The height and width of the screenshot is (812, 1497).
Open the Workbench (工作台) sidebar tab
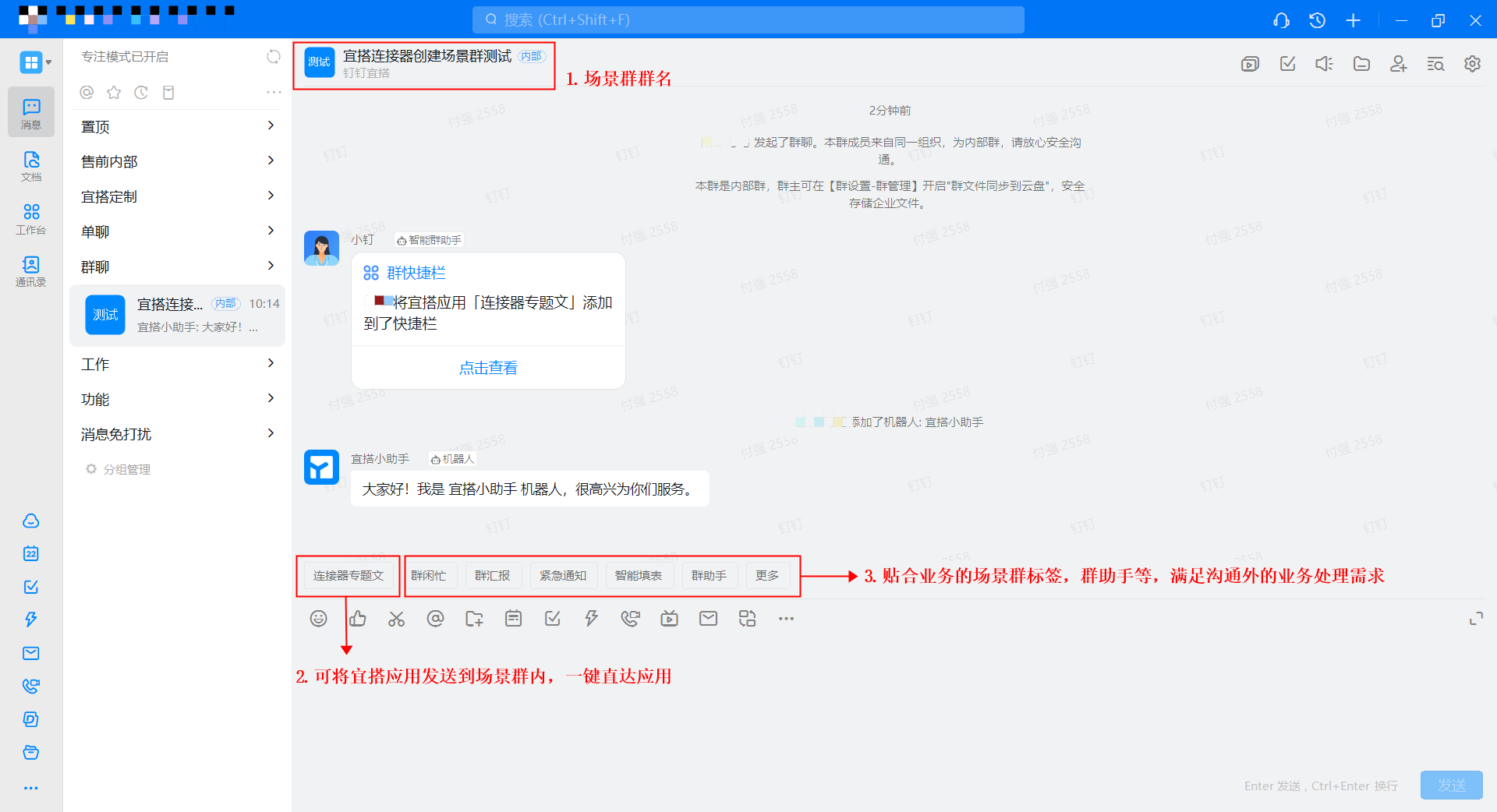click(31, 219)
